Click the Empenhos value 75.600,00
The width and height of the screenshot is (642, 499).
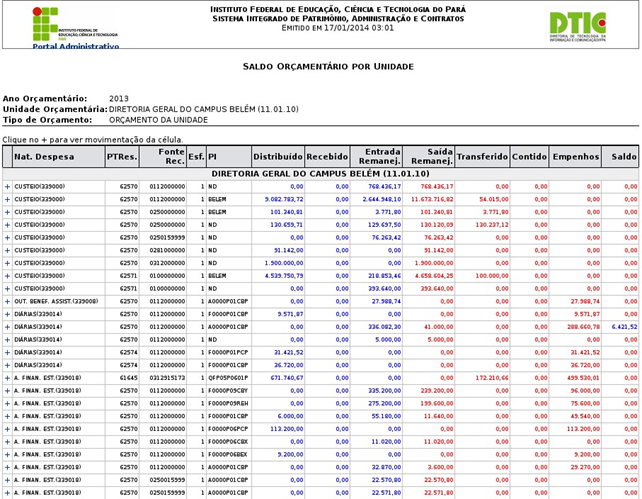coord(585,404)
